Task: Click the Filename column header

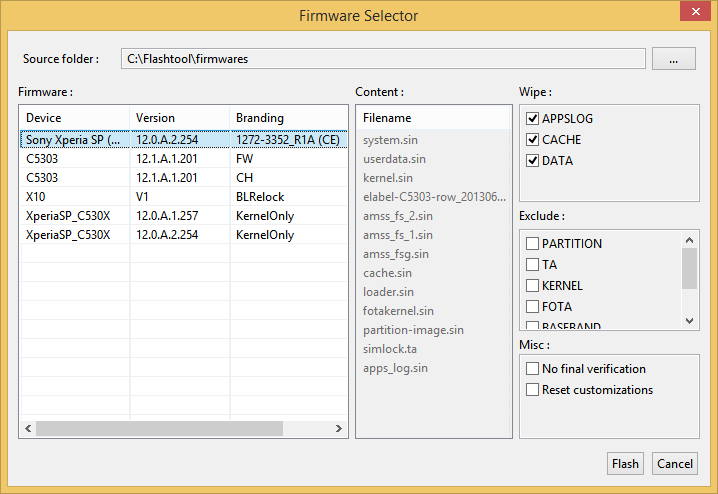Action: click(434, 118)
